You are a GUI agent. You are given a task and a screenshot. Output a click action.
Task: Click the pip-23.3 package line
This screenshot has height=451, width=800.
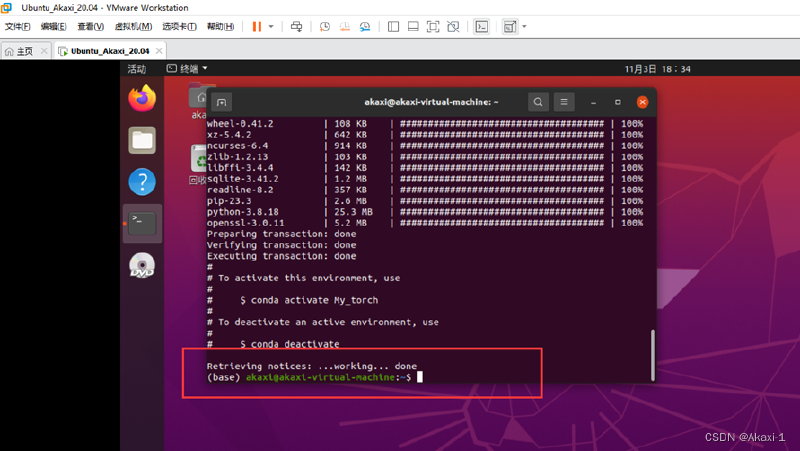[x=424, y=201]
